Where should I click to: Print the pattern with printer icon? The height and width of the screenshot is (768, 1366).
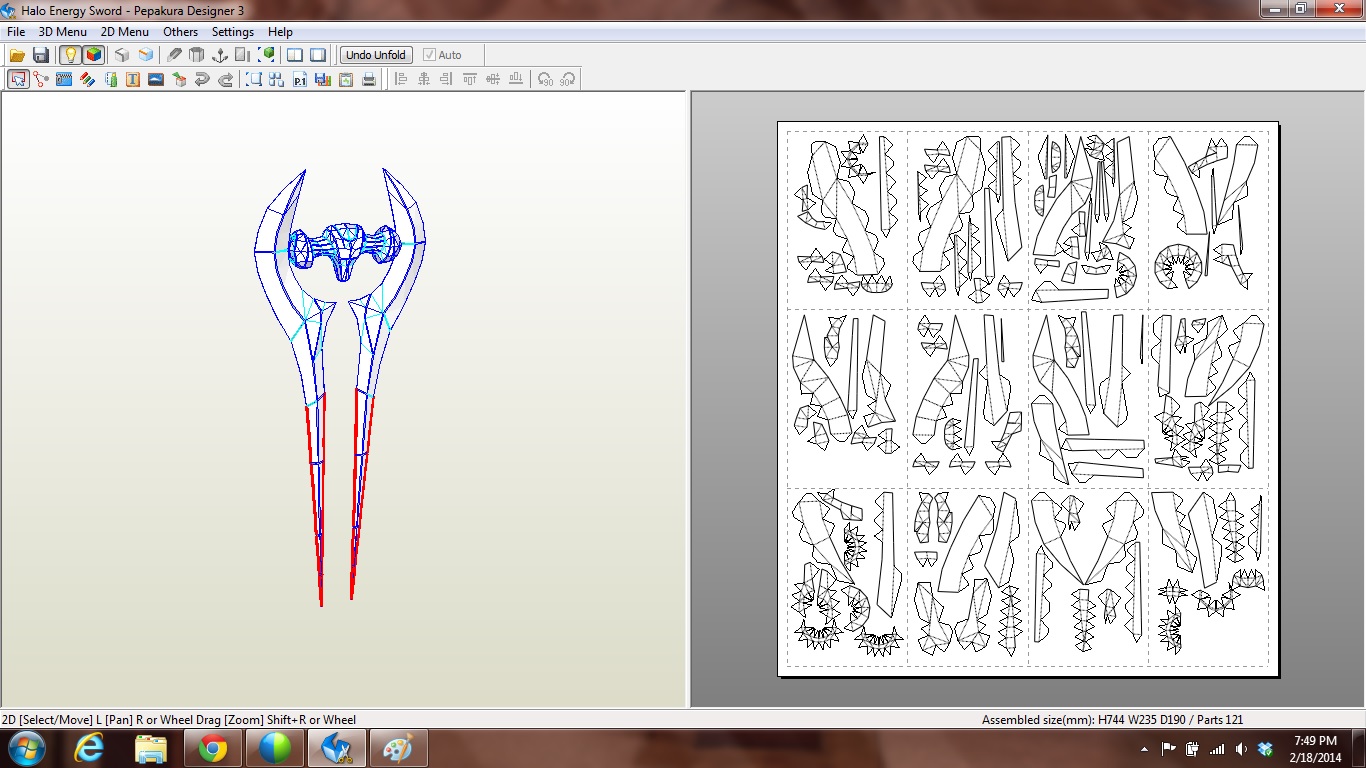[x=369, y=79]
